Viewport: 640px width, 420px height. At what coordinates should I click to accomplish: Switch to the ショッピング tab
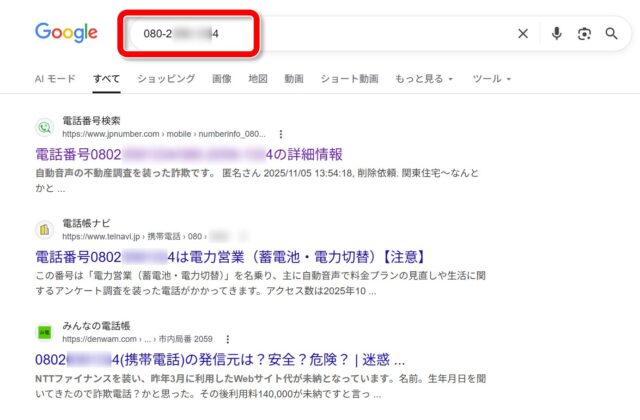(166, 78)
